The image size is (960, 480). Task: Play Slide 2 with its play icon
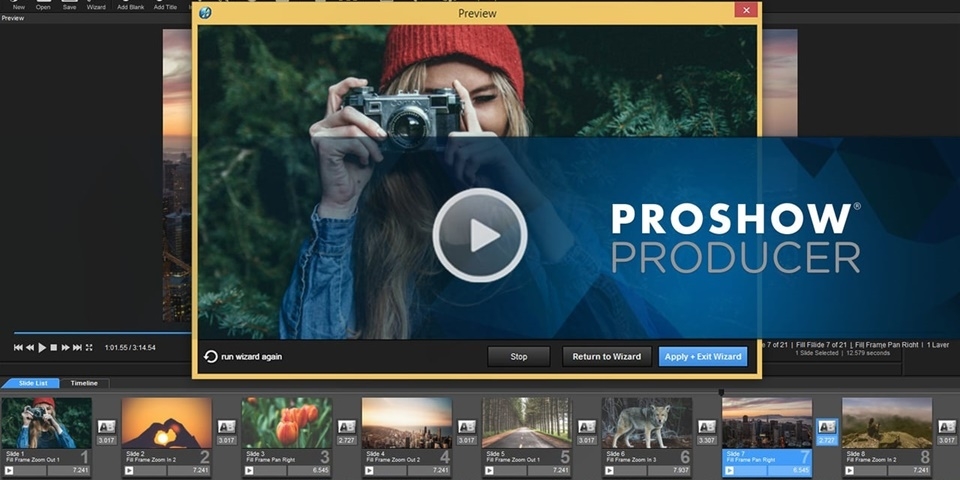click(x=129, y=470)
